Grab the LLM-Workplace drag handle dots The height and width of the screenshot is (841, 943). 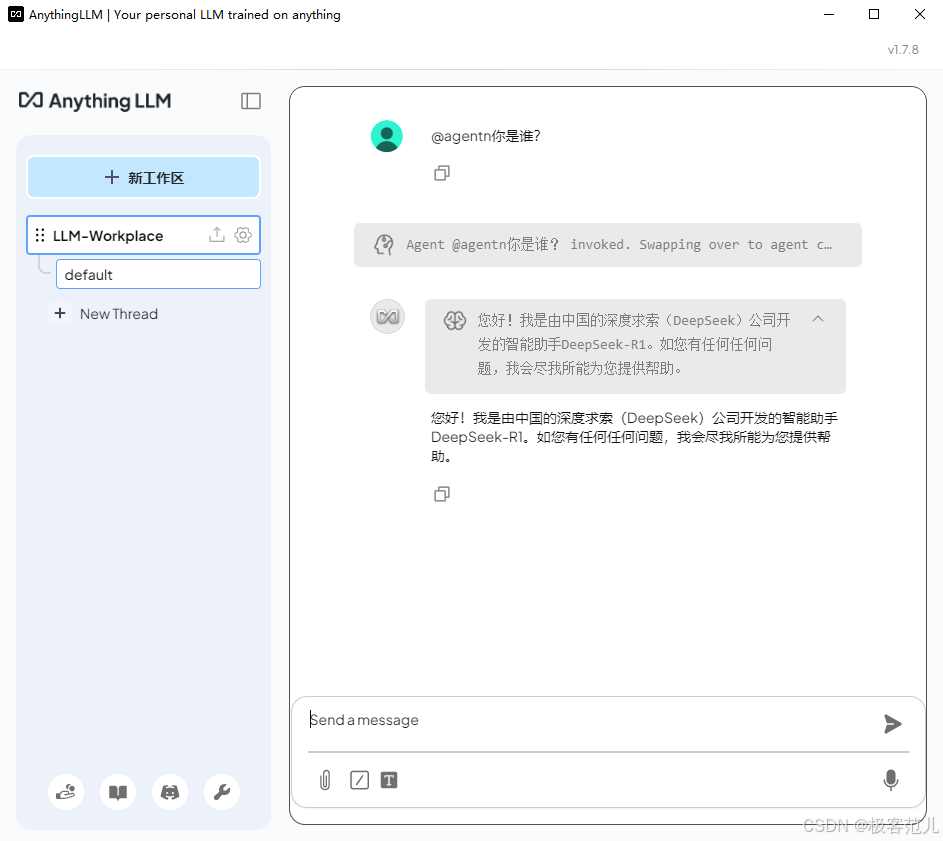(x=40, y=235)
